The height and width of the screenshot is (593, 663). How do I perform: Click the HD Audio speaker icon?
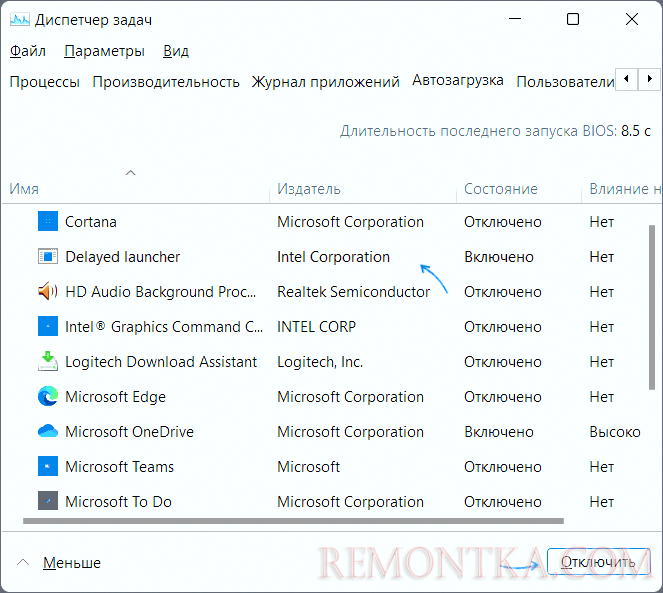coord(48,291)
